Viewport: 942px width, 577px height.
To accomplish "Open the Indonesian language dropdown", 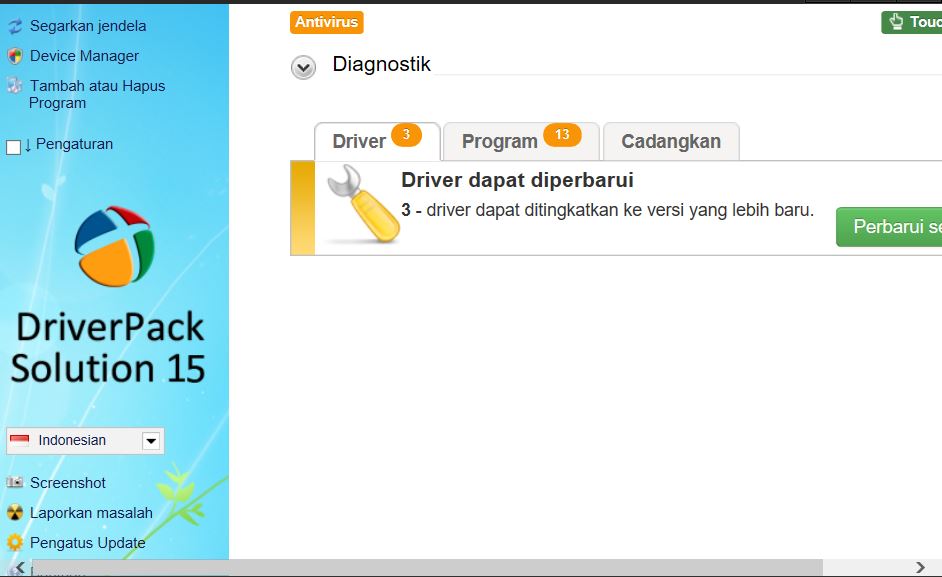I will 151,441.
